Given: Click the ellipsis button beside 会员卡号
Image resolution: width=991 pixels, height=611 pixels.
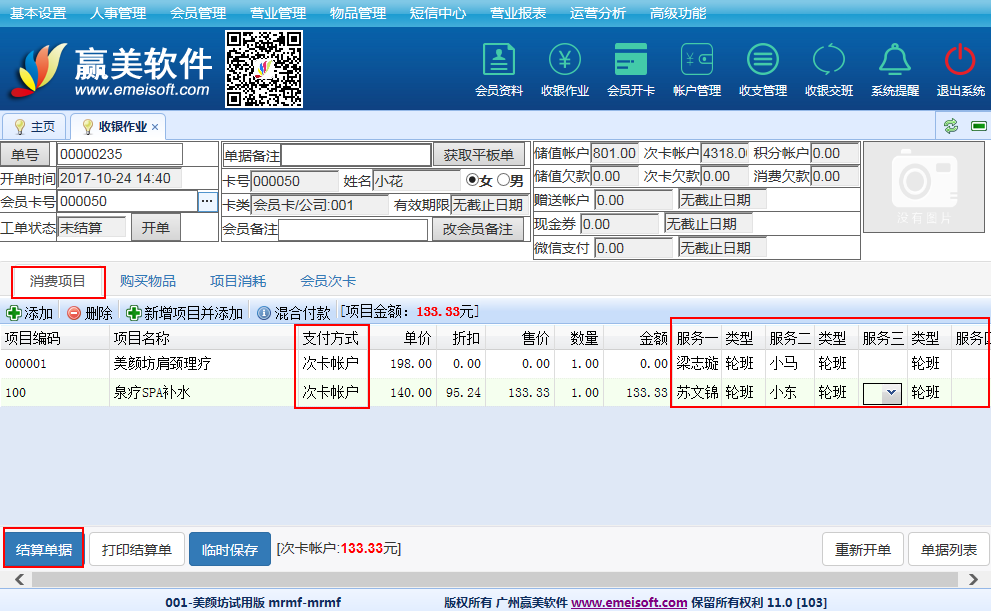Looking at the screenshot, I should [x=207, y=201].
